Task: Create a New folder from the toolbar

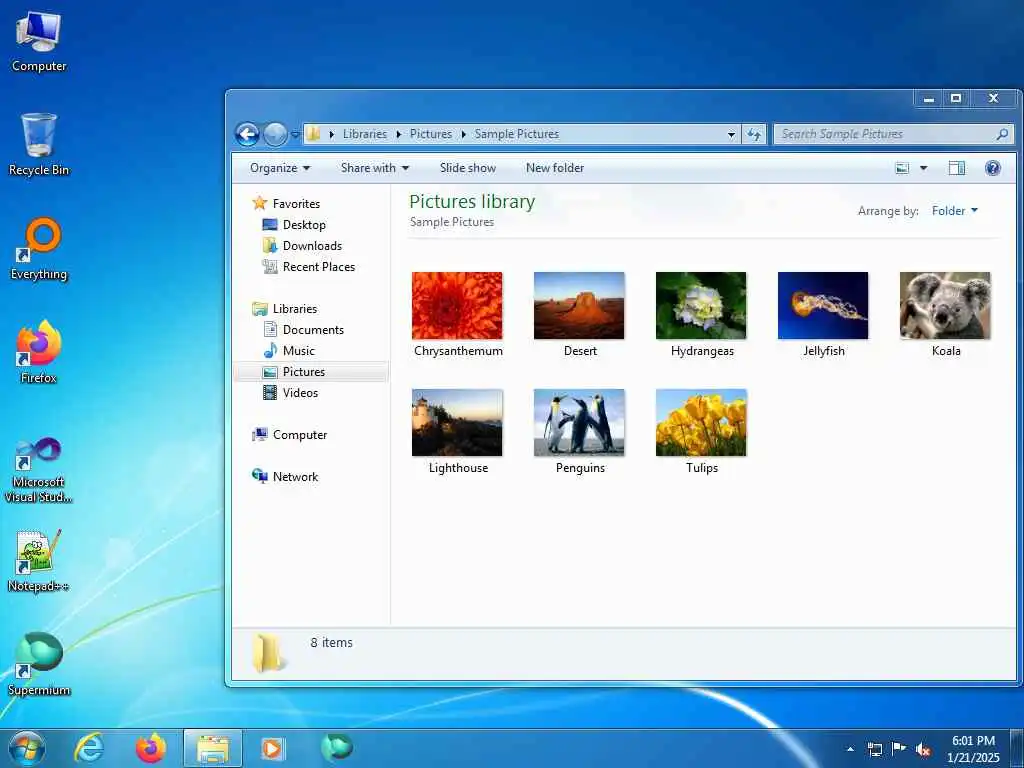Action: tap(555, 168)
